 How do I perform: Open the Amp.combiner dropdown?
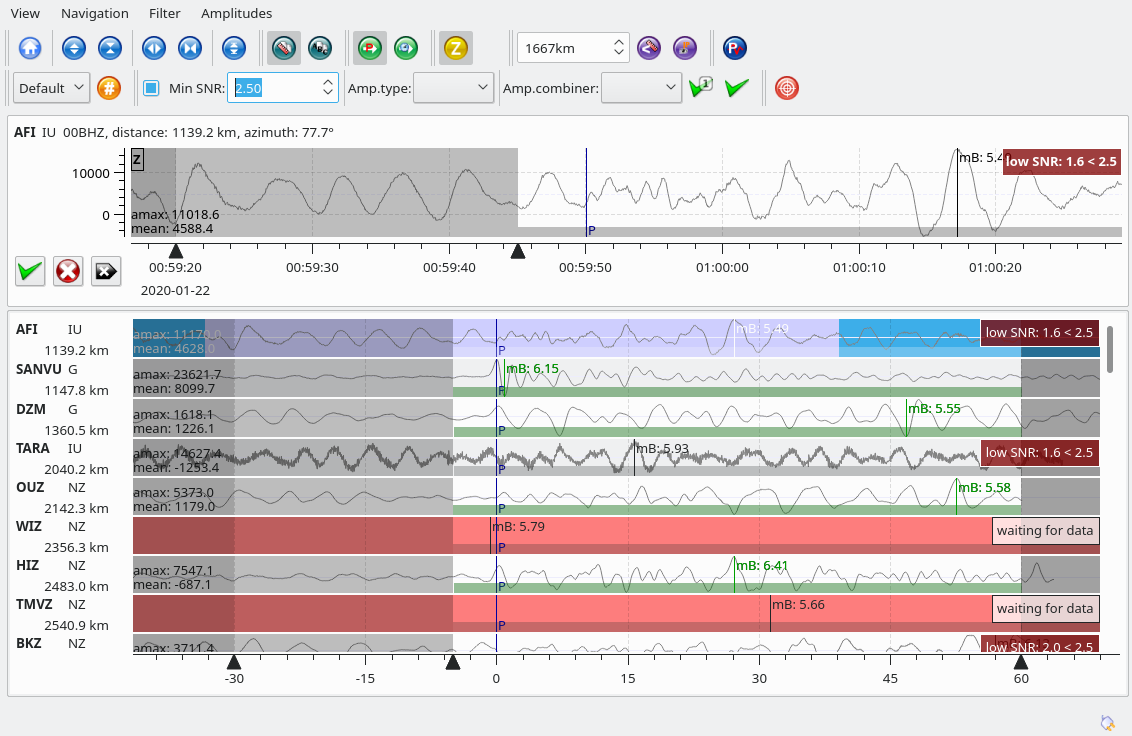pos(642,88)
